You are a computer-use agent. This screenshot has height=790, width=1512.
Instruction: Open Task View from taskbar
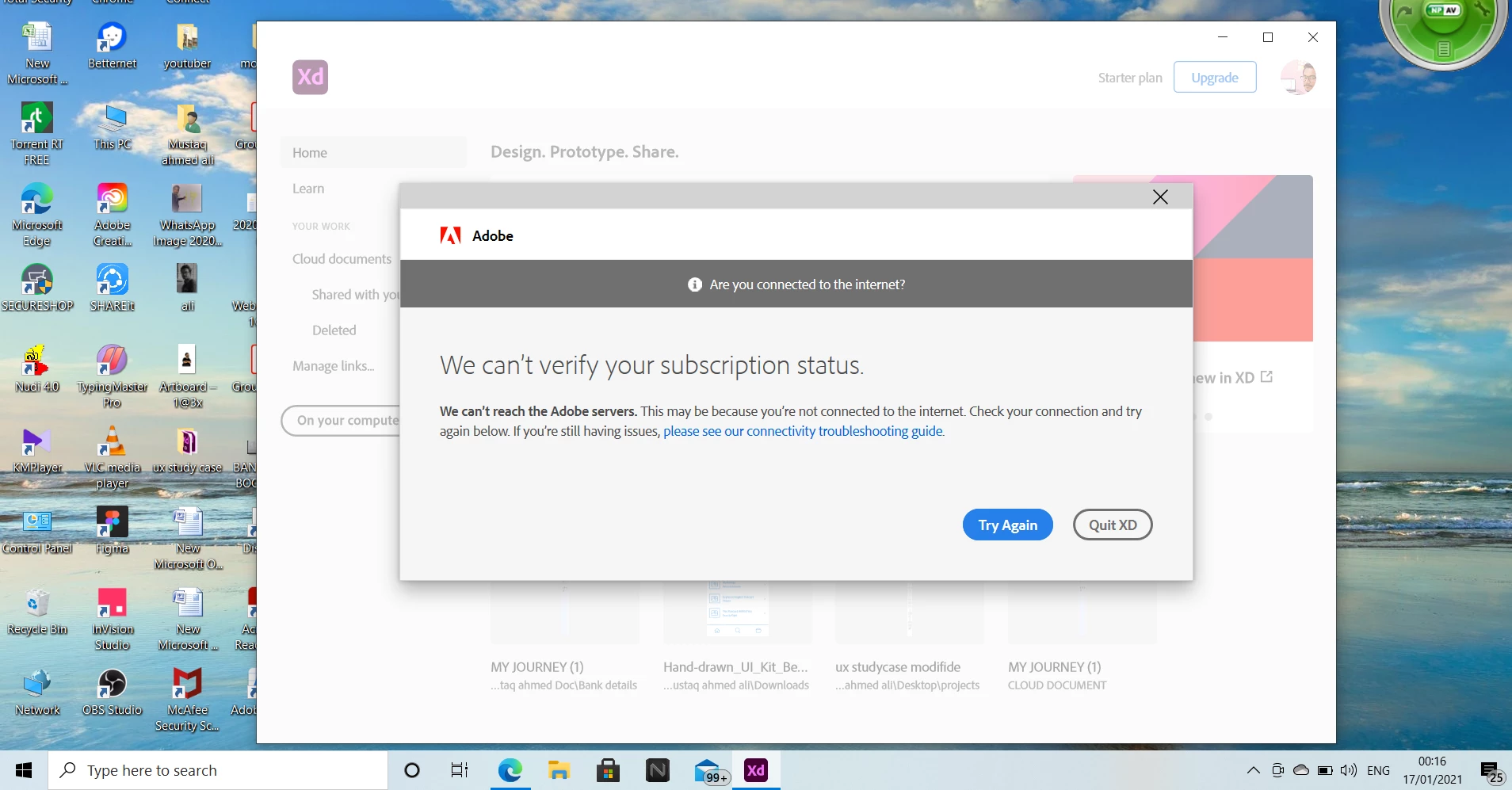[460, 770]
